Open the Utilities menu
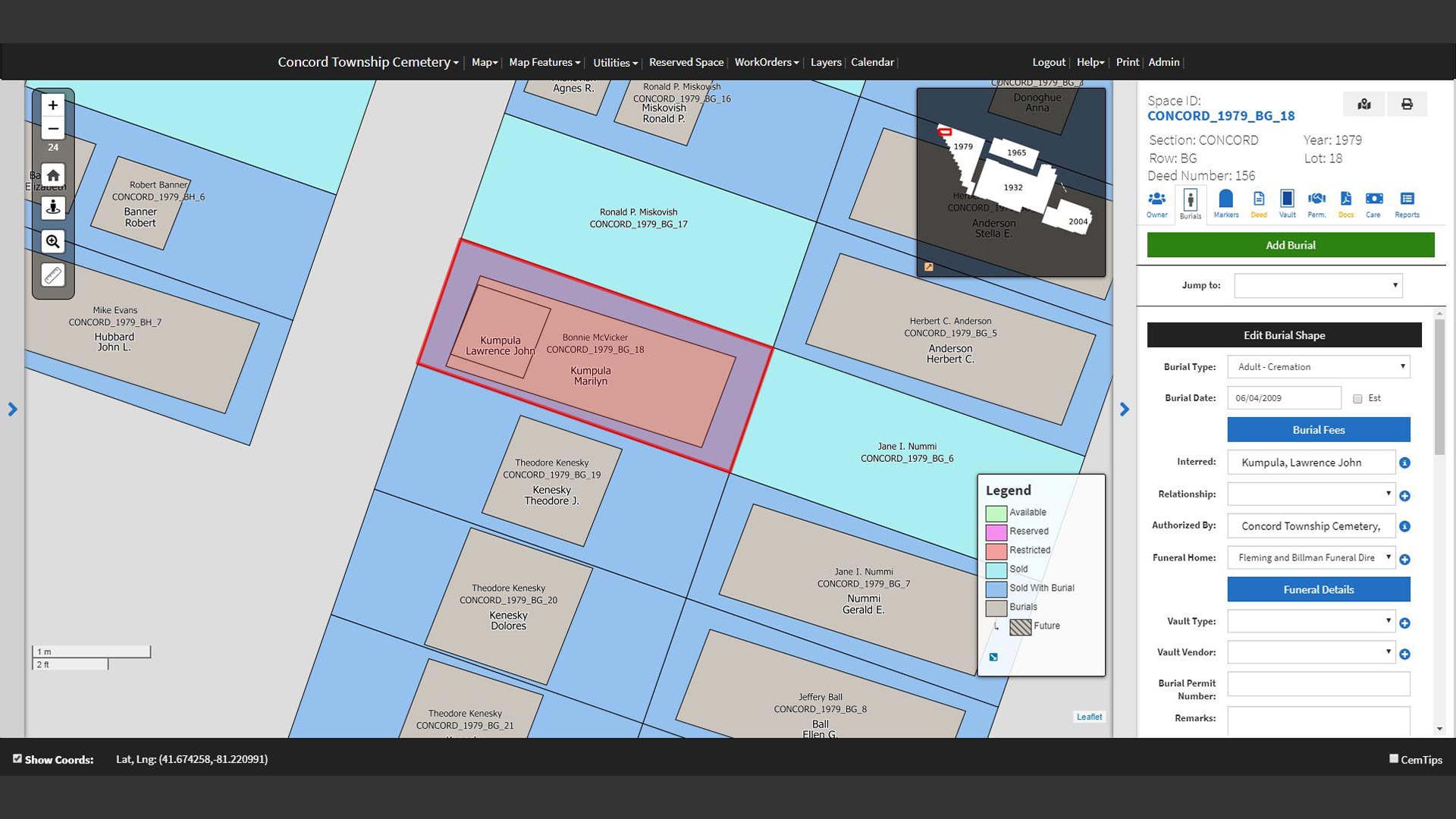1456x819 pixels. point(615,62)
